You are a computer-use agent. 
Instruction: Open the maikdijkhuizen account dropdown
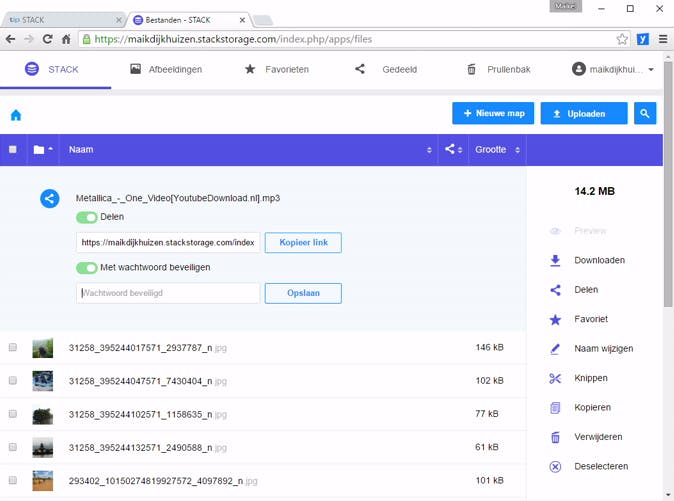tap(613, 69)
